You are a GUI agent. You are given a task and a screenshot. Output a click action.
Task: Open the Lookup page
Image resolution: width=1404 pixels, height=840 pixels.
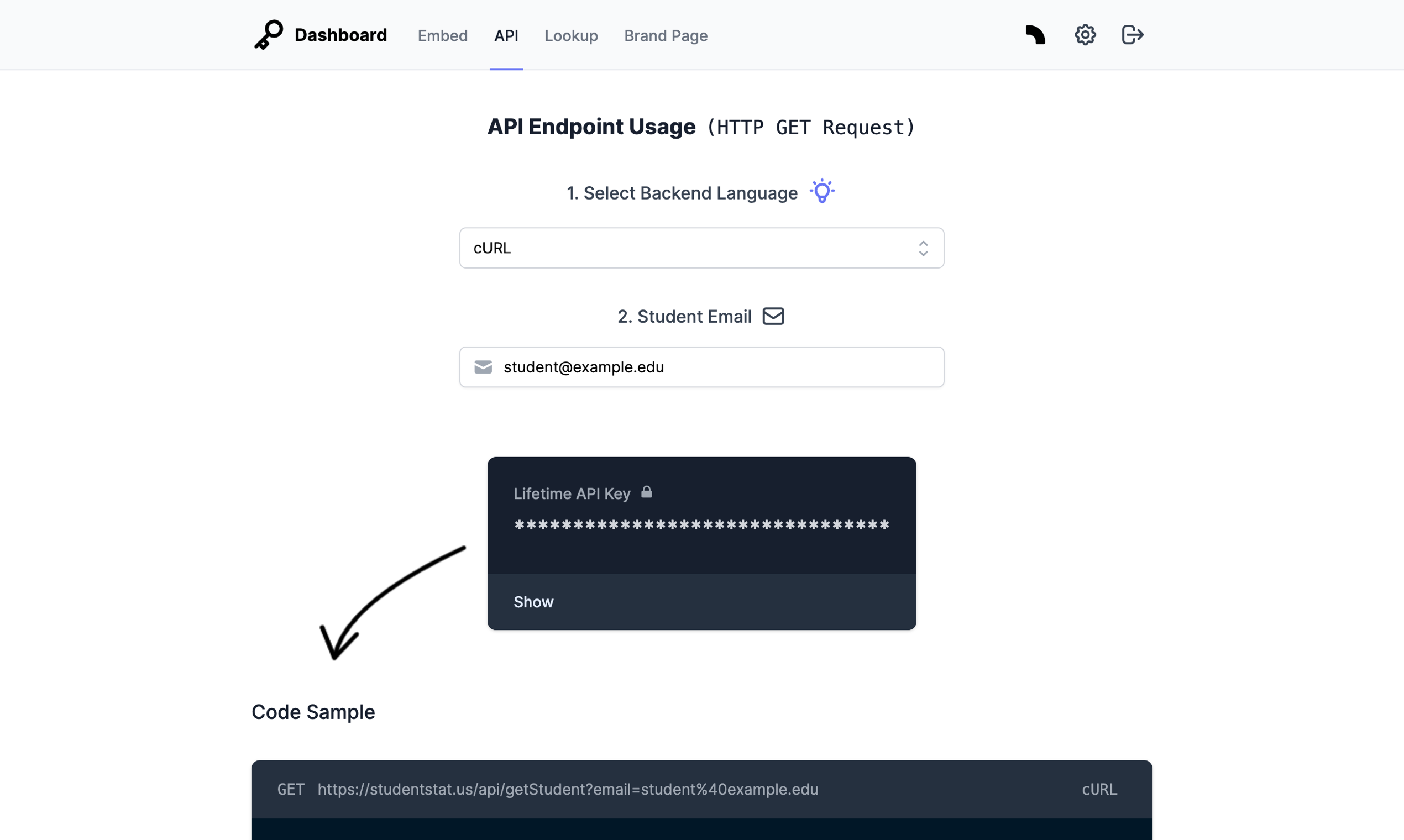point(571,35)
